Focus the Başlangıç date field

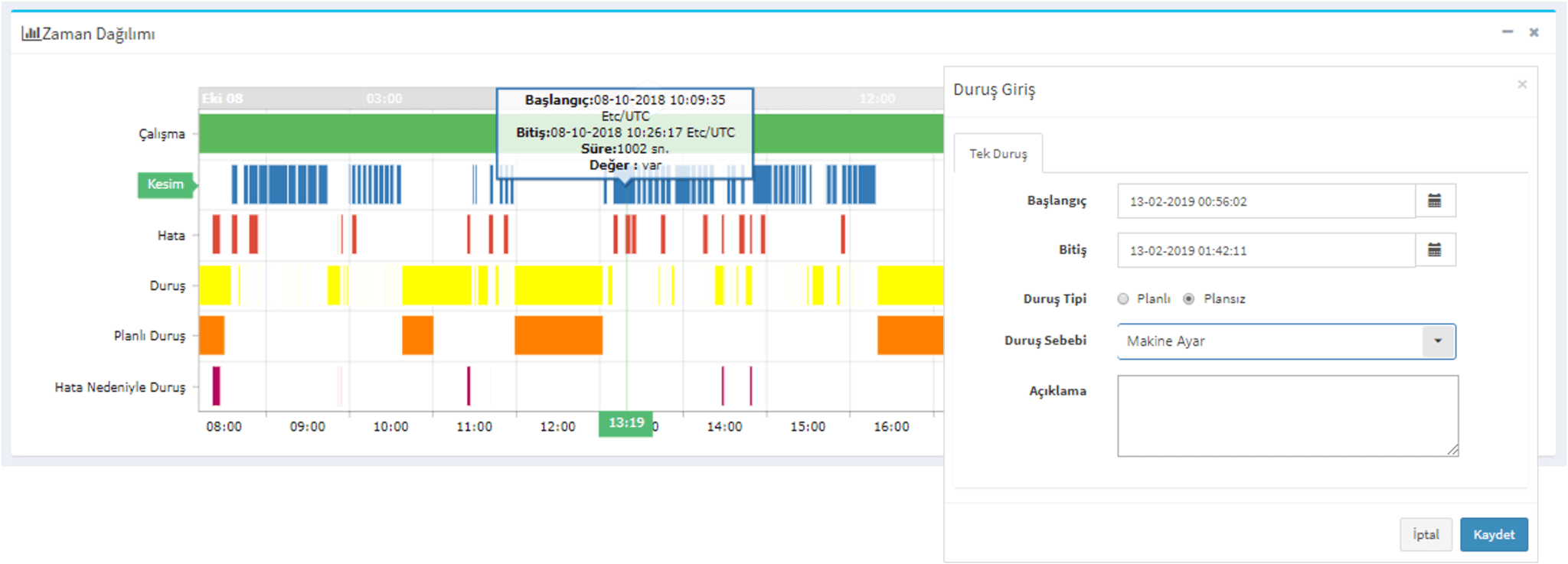point(1266,201)
